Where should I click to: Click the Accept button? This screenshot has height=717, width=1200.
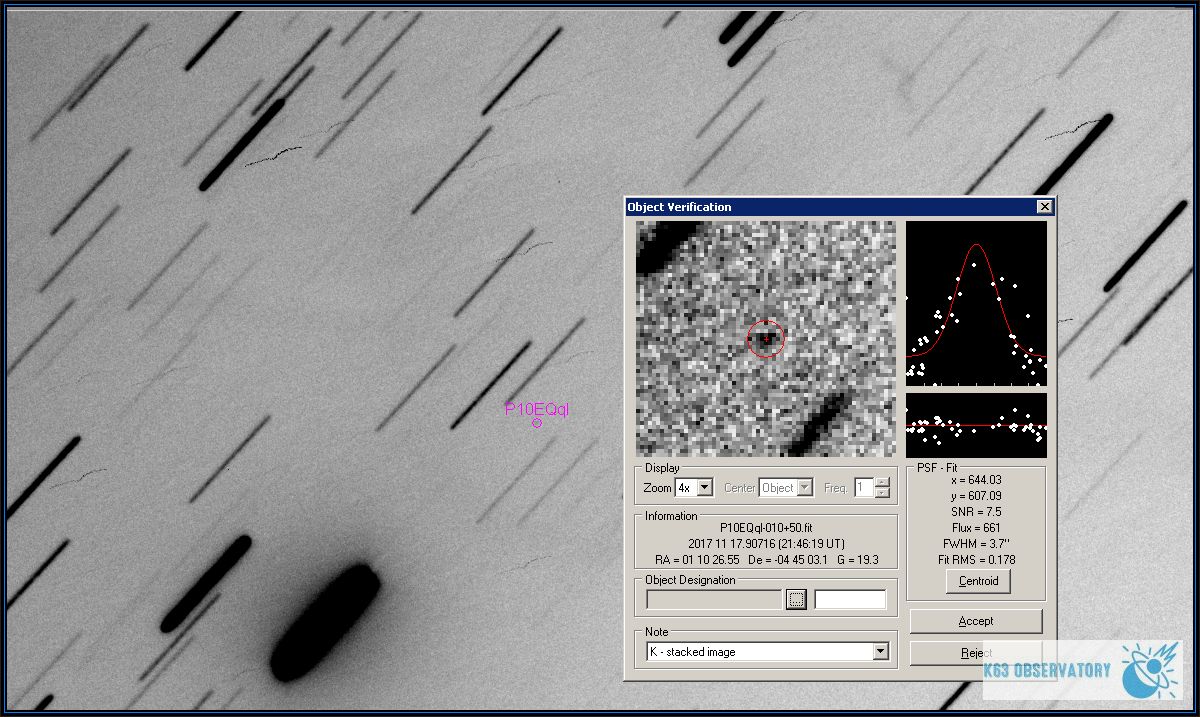tap(975, 621)
